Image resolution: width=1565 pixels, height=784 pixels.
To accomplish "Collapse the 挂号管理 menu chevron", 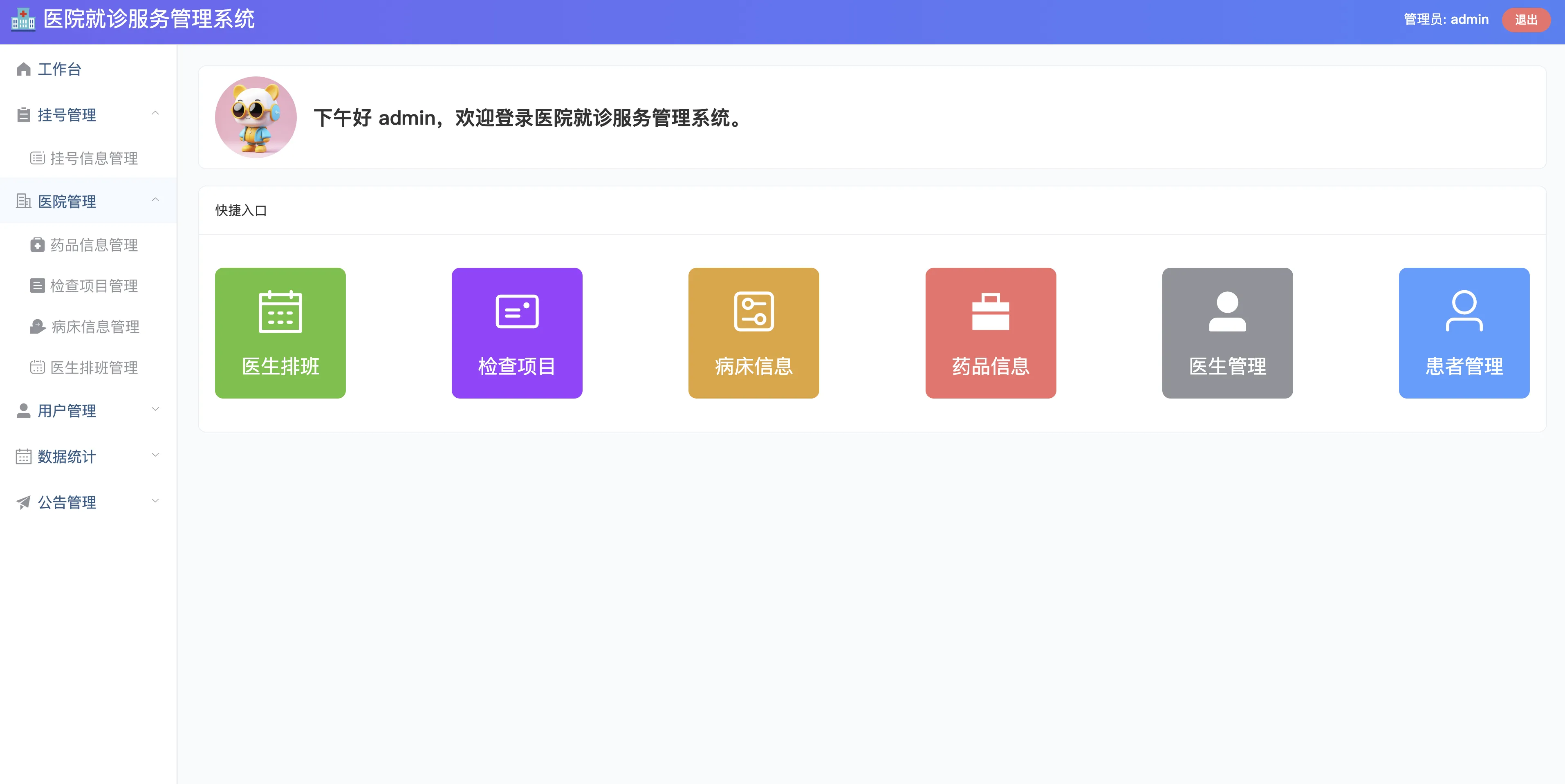I will pos(155,114).
